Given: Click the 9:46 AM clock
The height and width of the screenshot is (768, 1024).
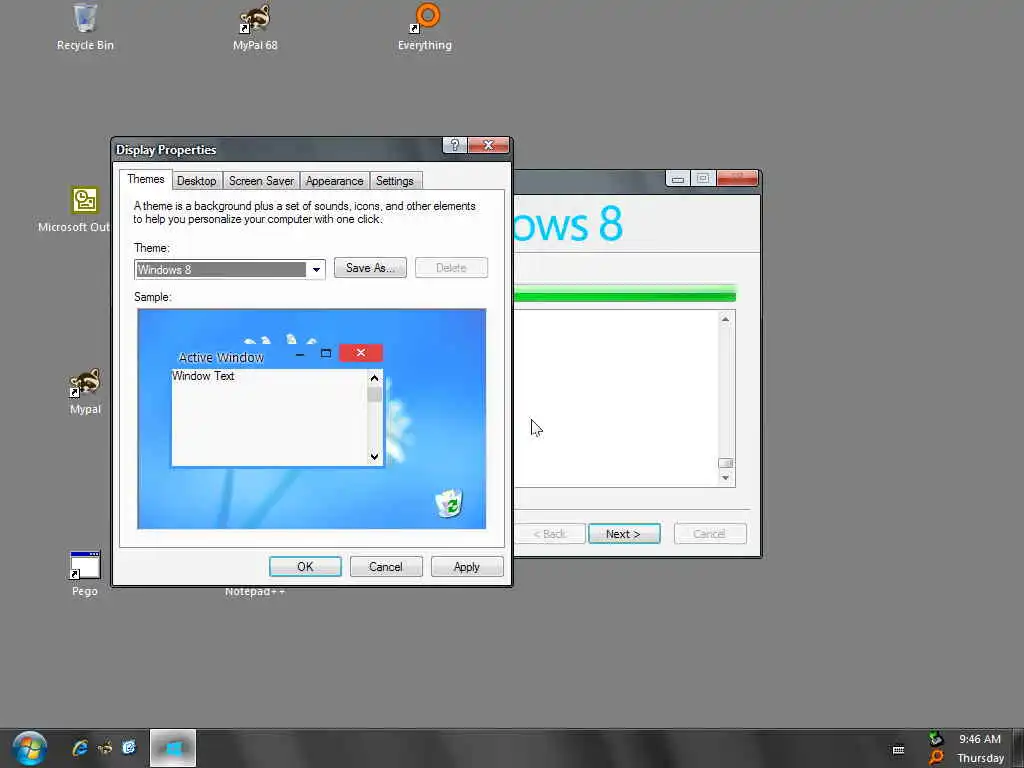Looking at the screenshot, I should tap(980, 739).
